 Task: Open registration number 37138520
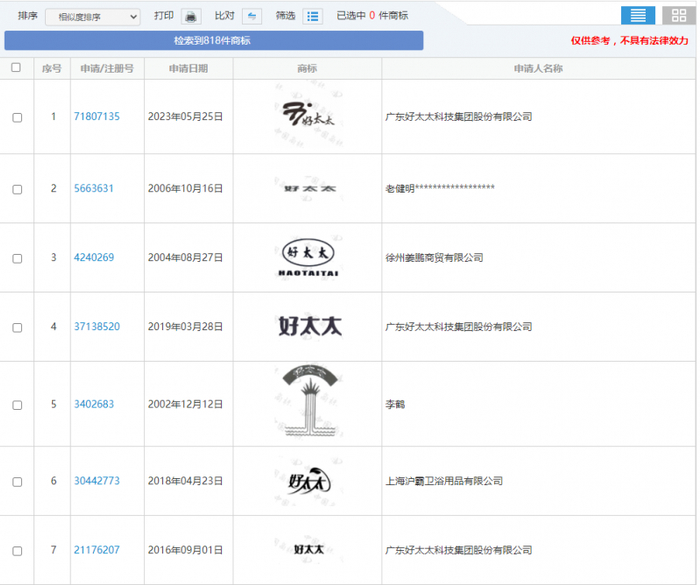tap(97, 327)
